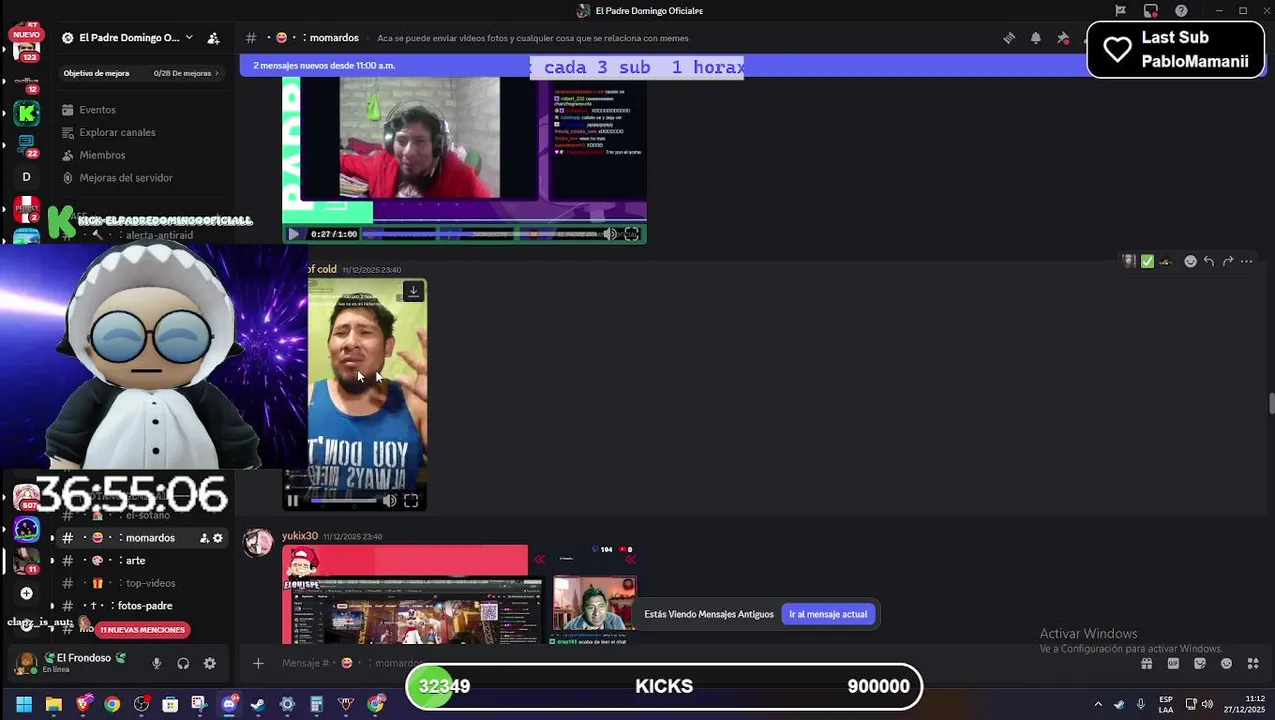This screenshot has width=1275, height=720.
Task: Click the chat vertical scrollbar thumb
Action: click(x=1271, y=403)
